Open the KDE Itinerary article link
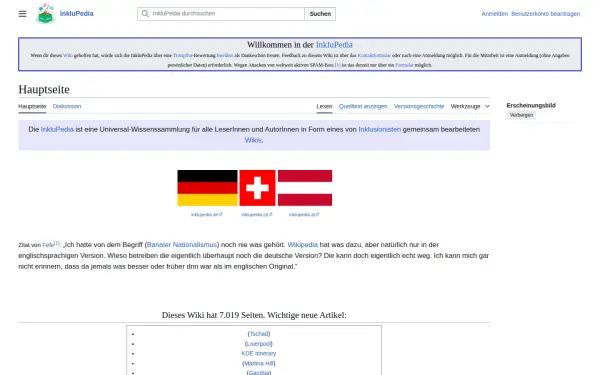The width and height of the screenshot is (600, 375). (x=259, y=354)
